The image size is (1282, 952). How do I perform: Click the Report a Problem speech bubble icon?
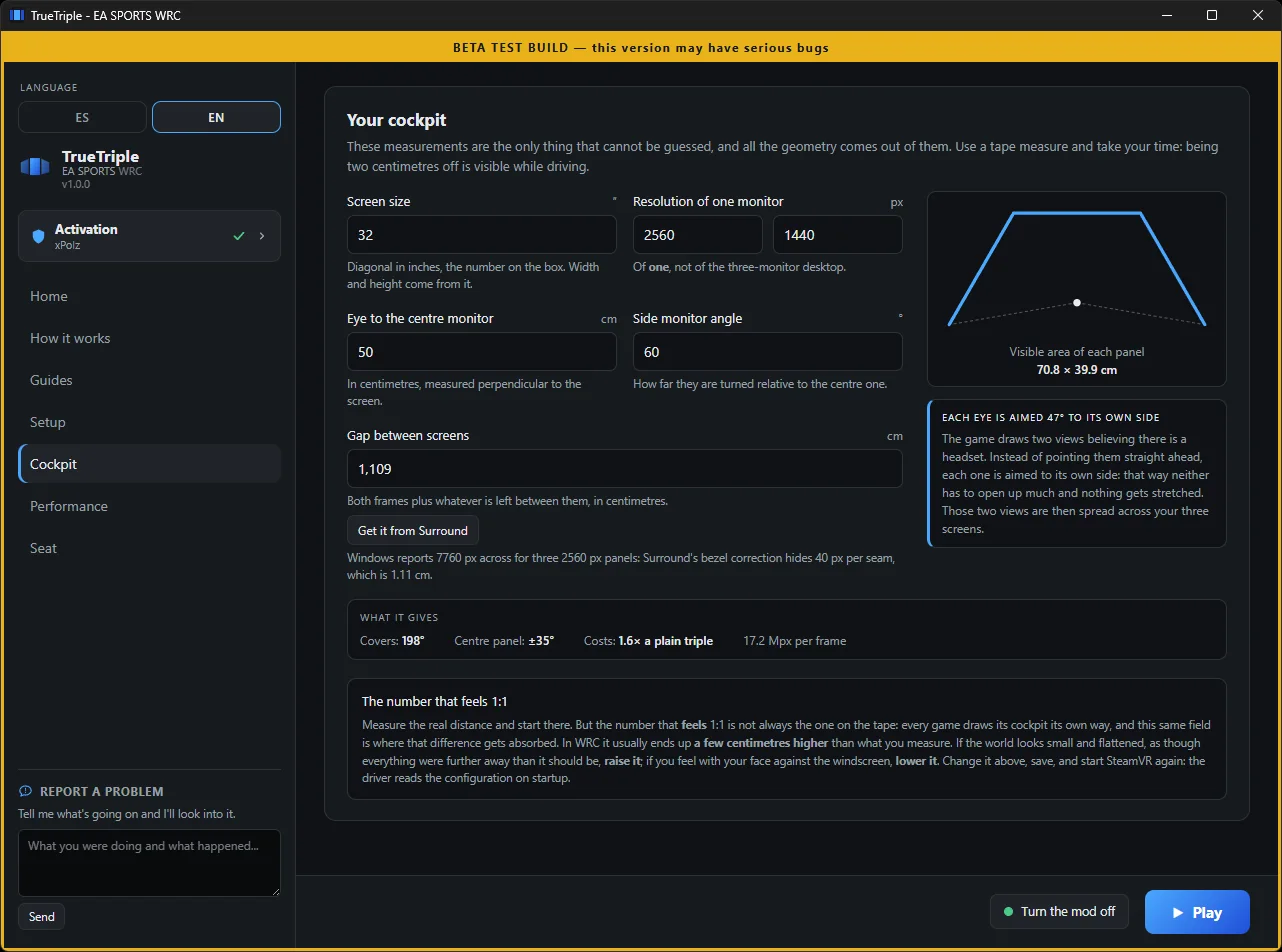(x=26, y=791)
